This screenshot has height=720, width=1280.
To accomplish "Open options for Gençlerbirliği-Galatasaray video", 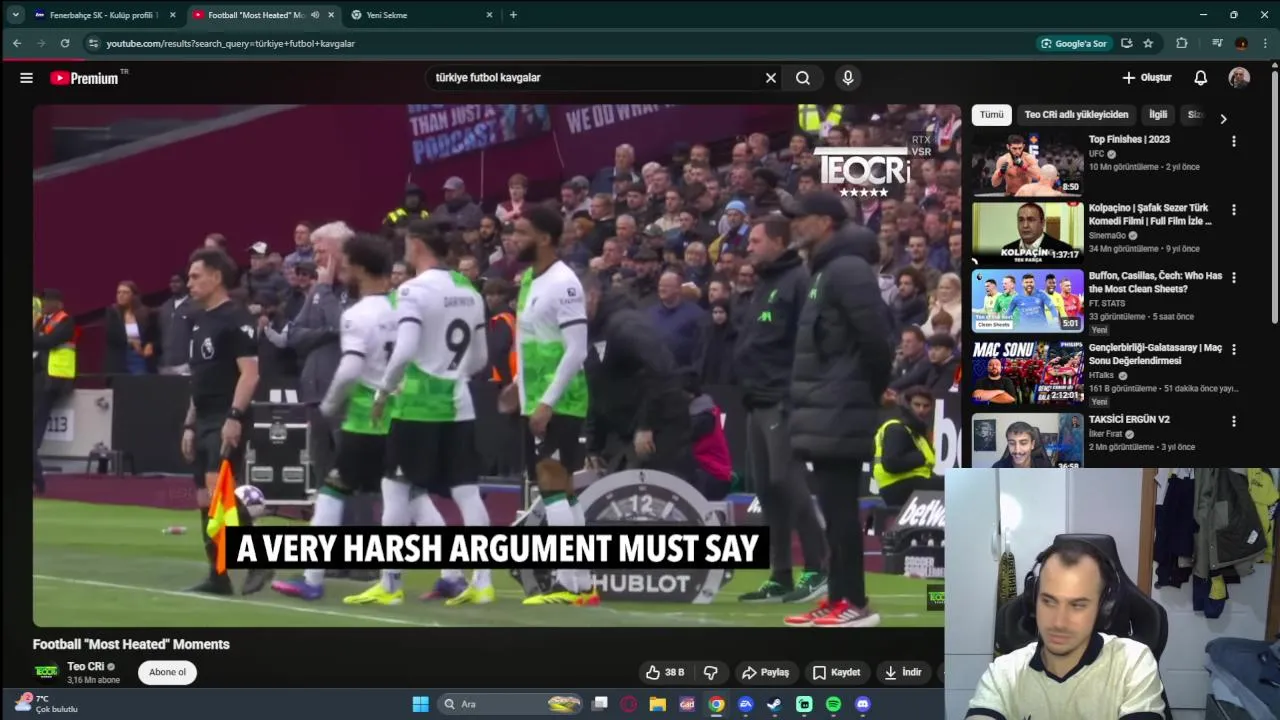I will coord(1233,349).
